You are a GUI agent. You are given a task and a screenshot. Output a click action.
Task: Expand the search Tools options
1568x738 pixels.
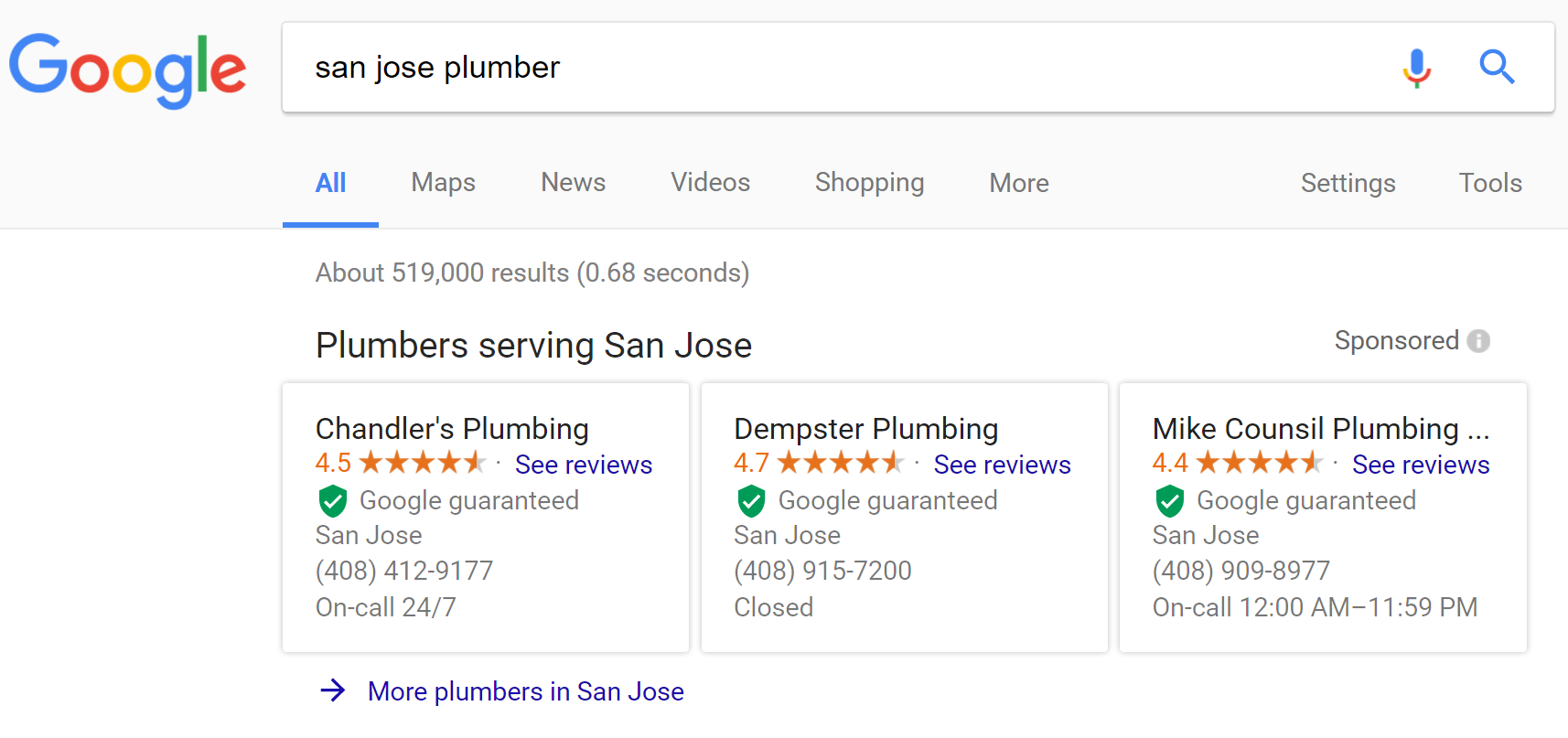click(x=1489, y=183)
